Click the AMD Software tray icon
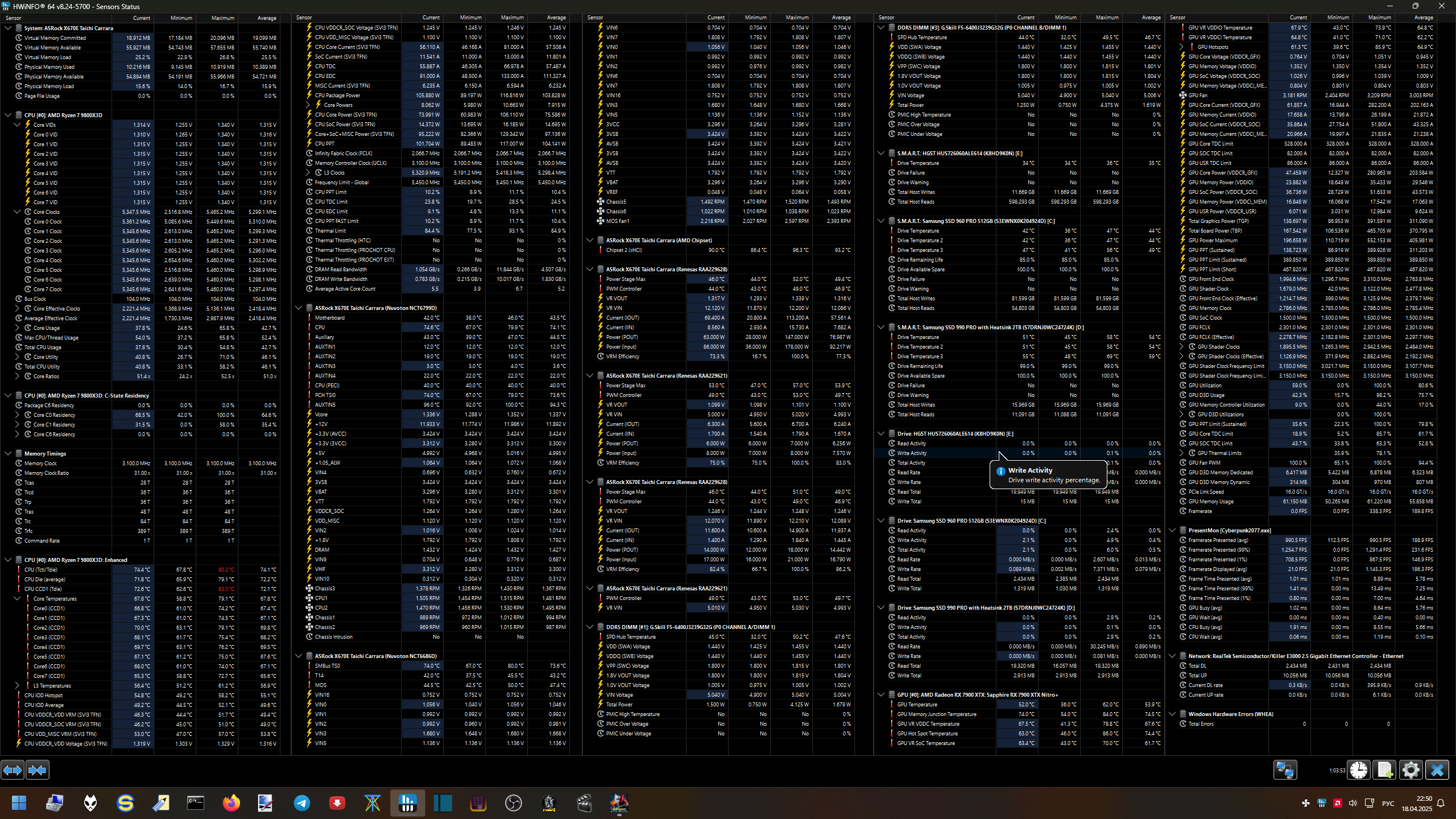Image resolution: width=1456 pixels, height=819 pixels. [1337, 803]
